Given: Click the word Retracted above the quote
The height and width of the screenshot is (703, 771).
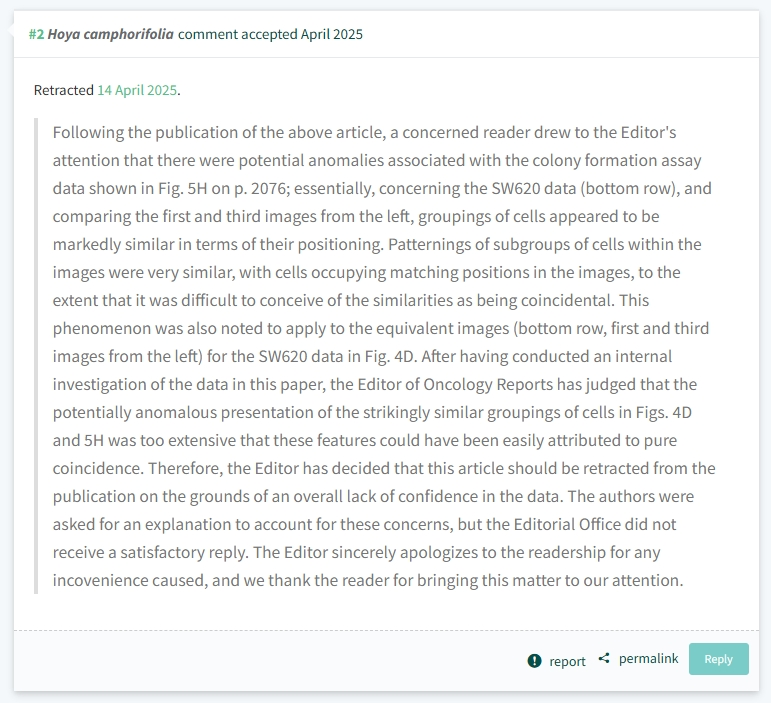Looking at the screenshot, I should click(x=63, y=90).
